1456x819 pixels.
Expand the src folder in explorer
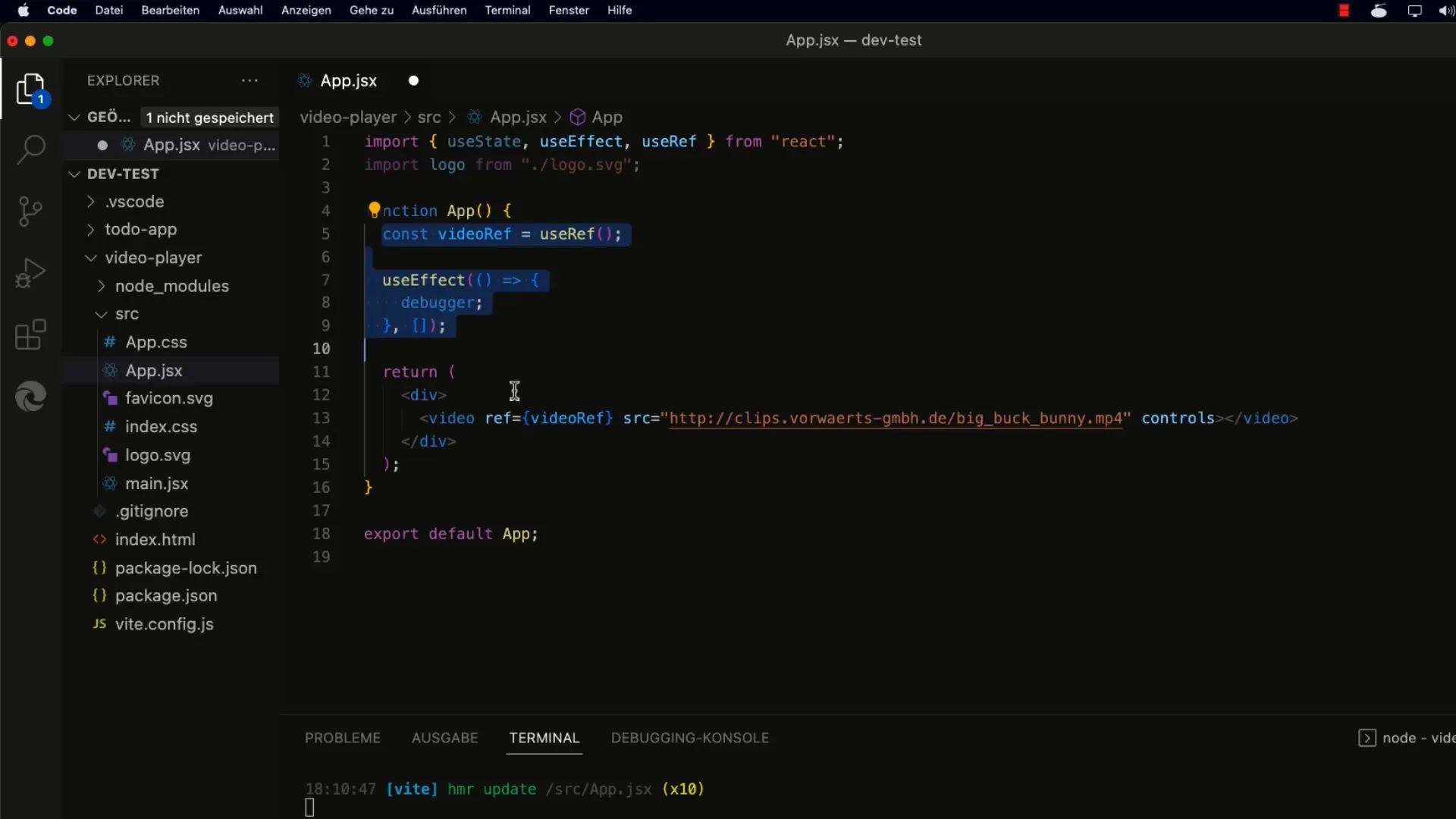pos(125,314)
